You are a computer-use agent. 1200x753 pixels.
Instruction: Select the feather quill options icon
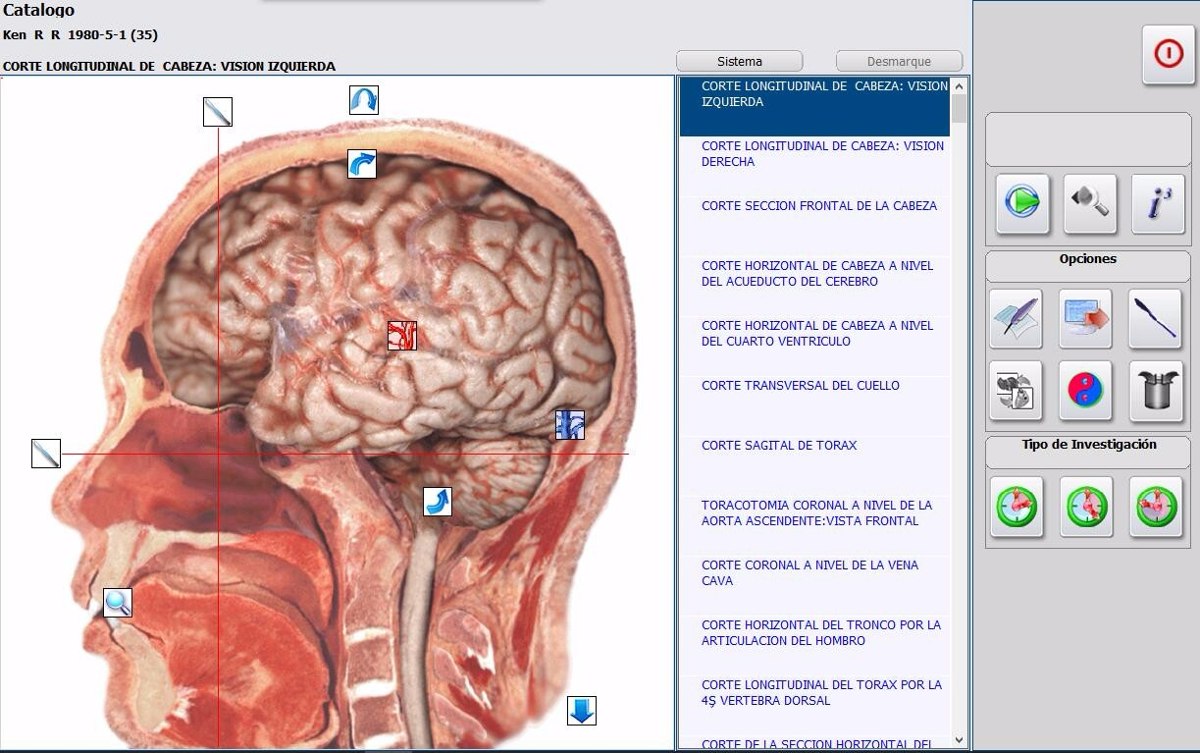(x=1015, y=319)
